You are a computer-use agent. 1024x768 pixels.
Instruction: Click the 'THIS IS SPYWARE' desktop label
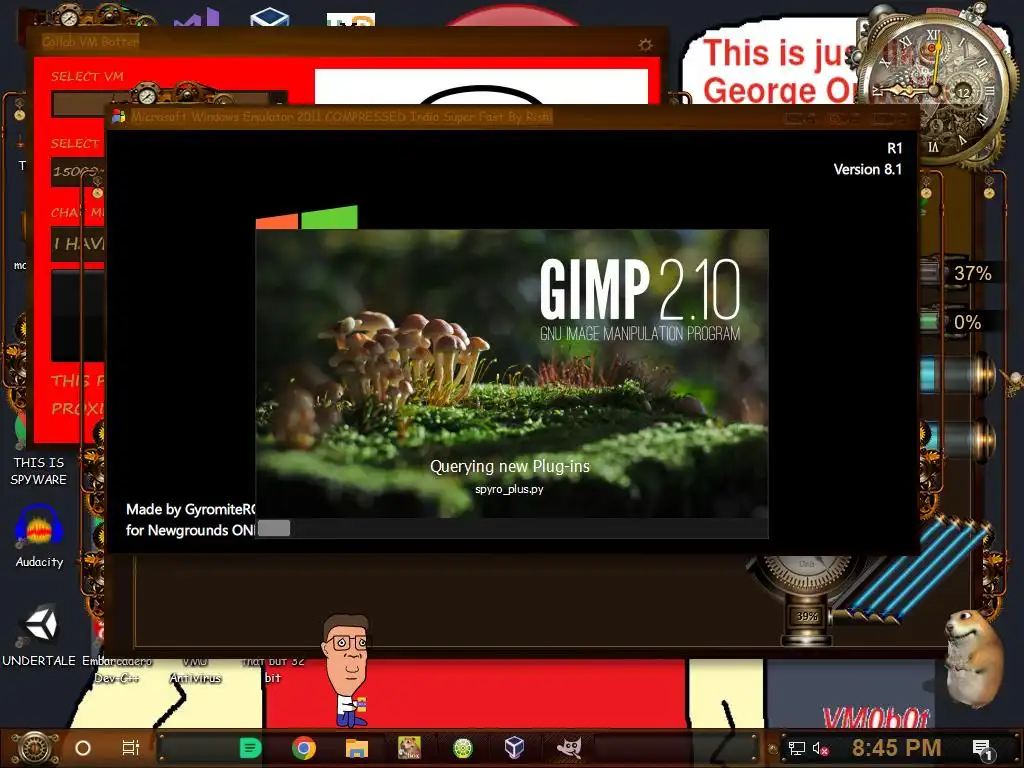coord(39,471)
